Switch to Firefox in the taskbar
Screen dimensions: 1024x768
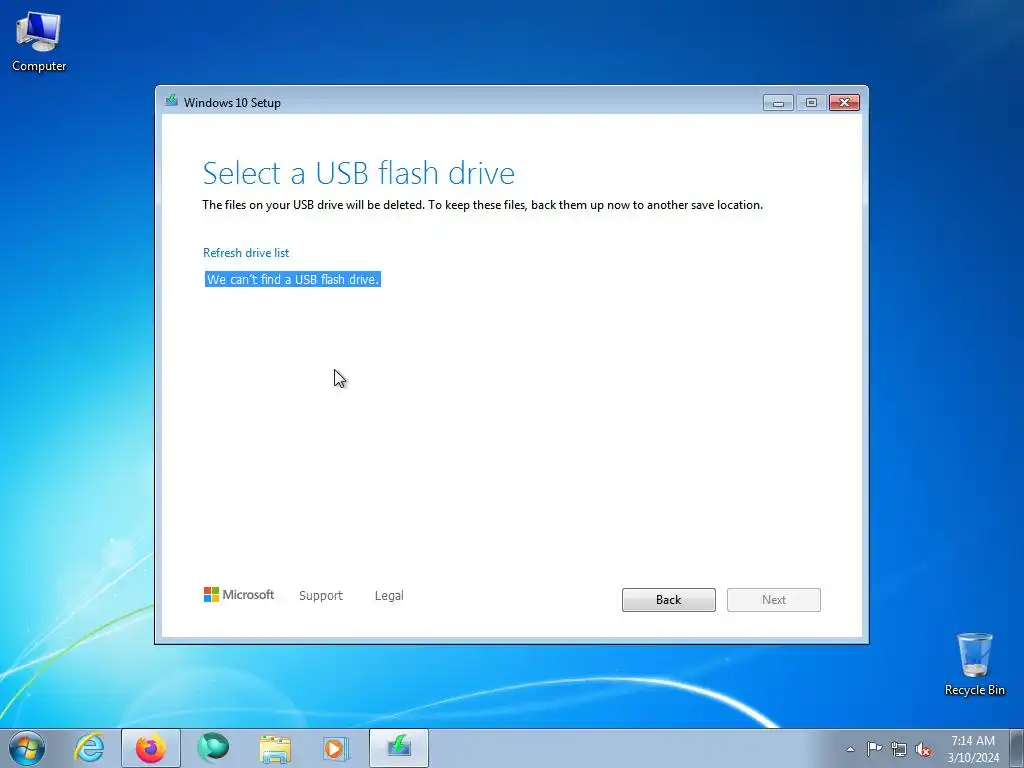[x=151, y=748]
